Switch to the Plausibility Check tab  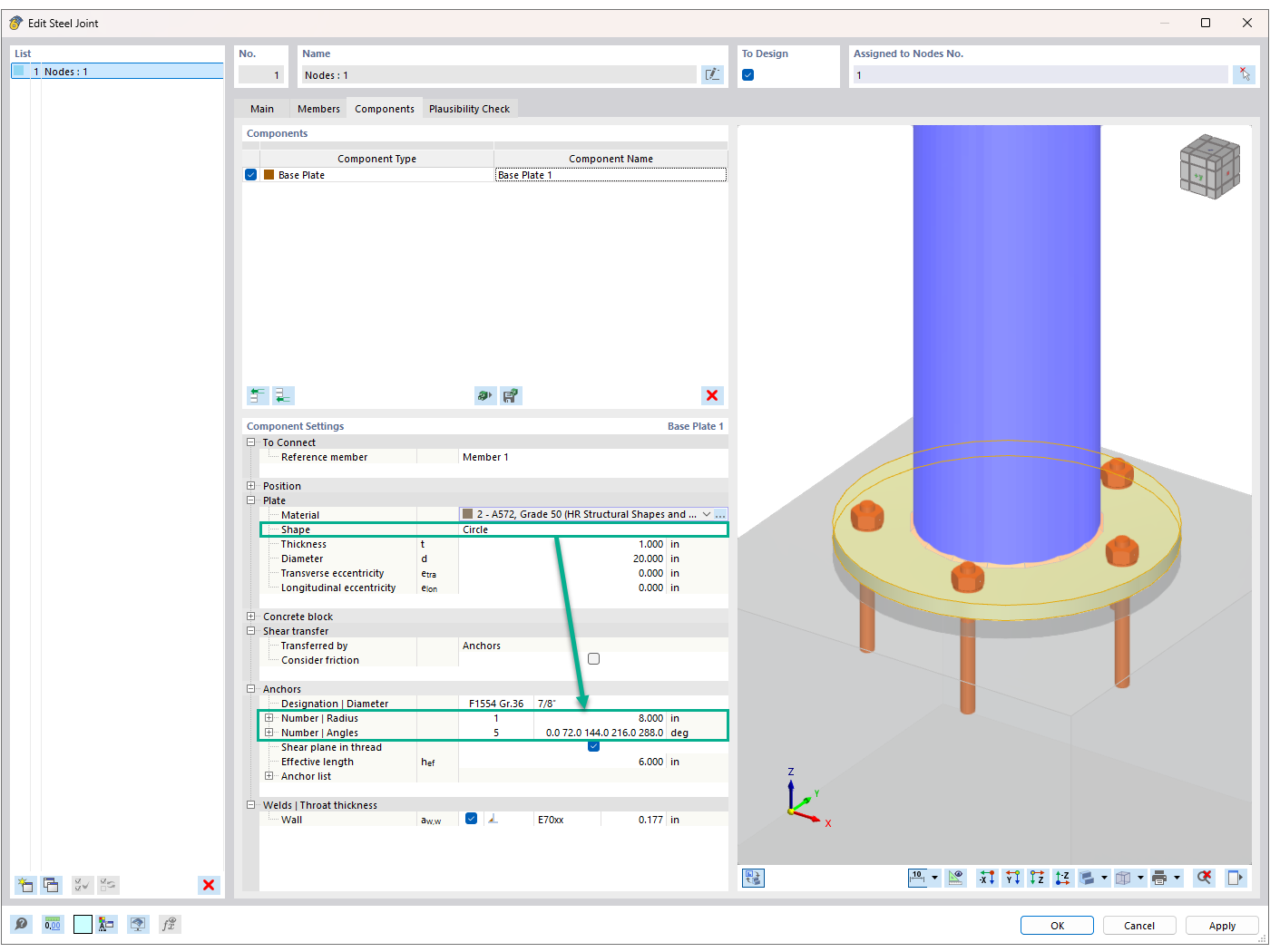coord(470,108)
